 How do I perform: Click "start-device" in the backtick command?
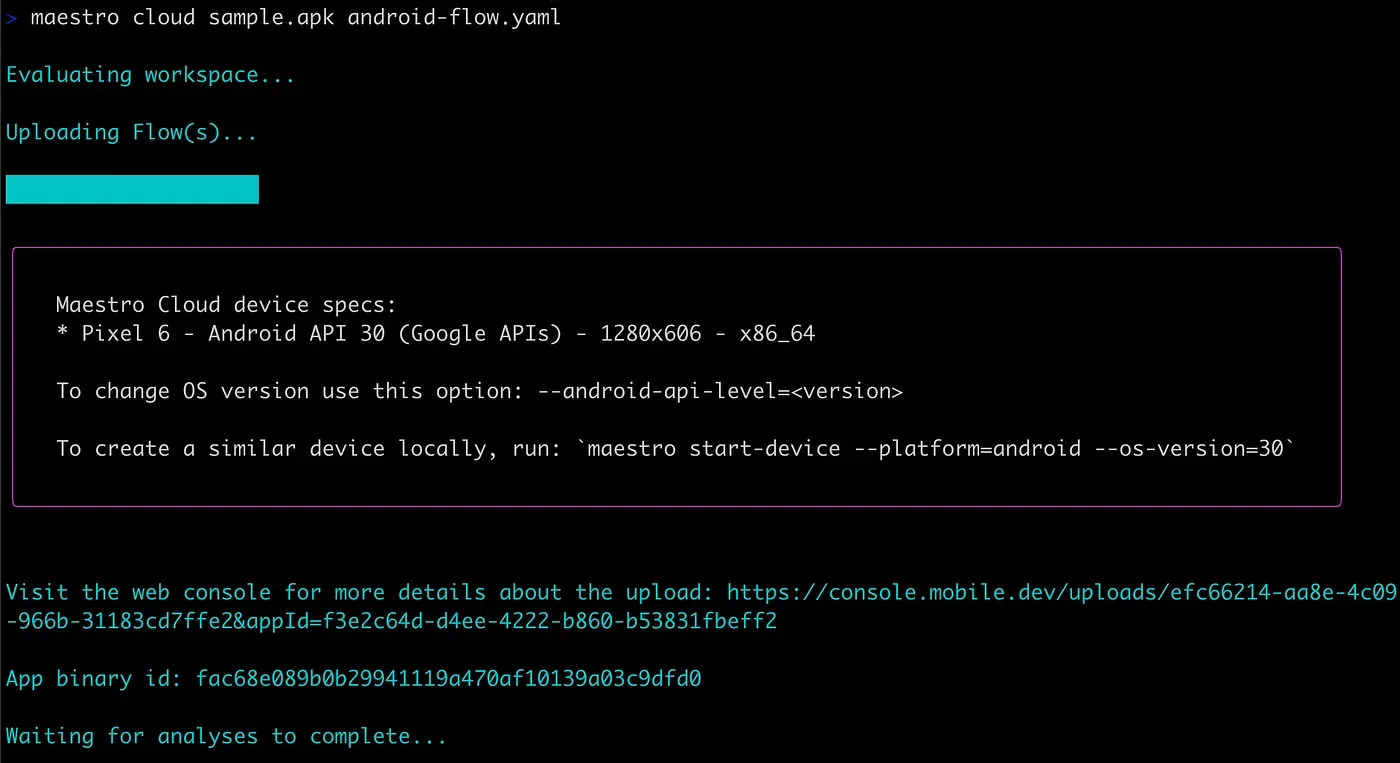click(x=764, y=448)
